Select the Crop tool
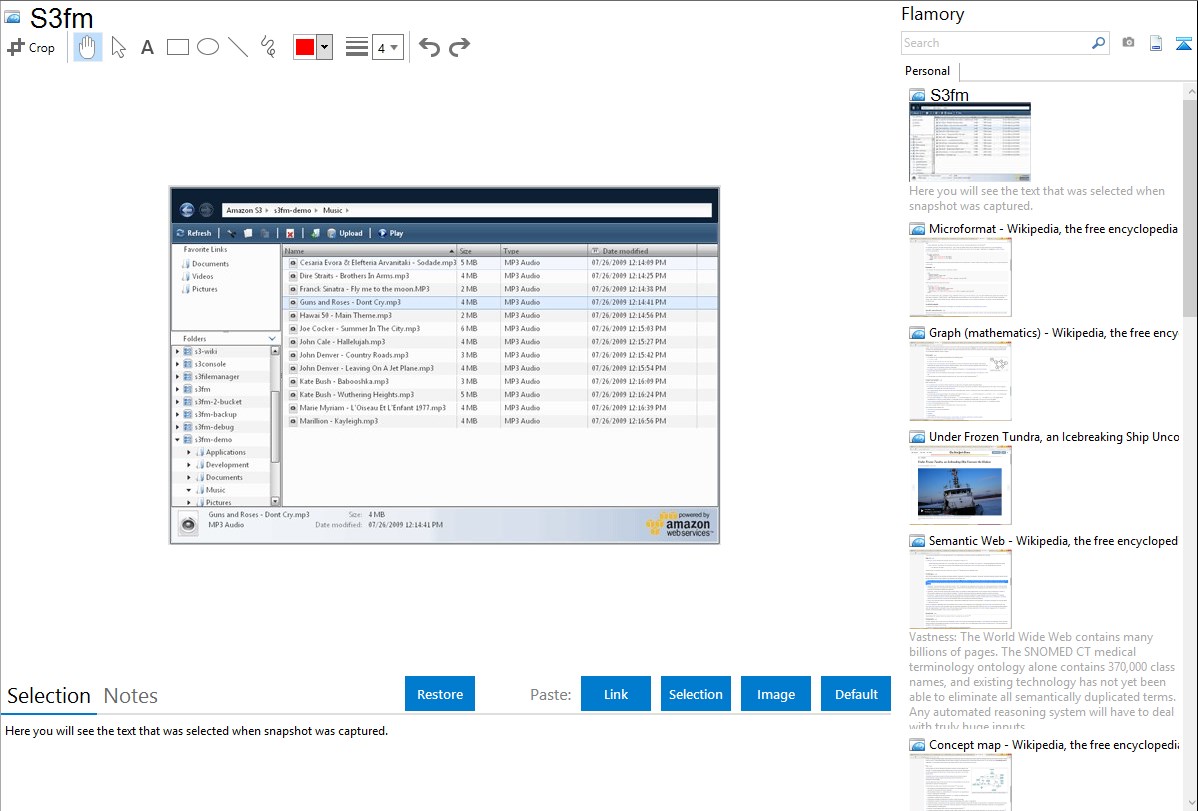This screenshot has height=811, width=1198. (31, 47)
